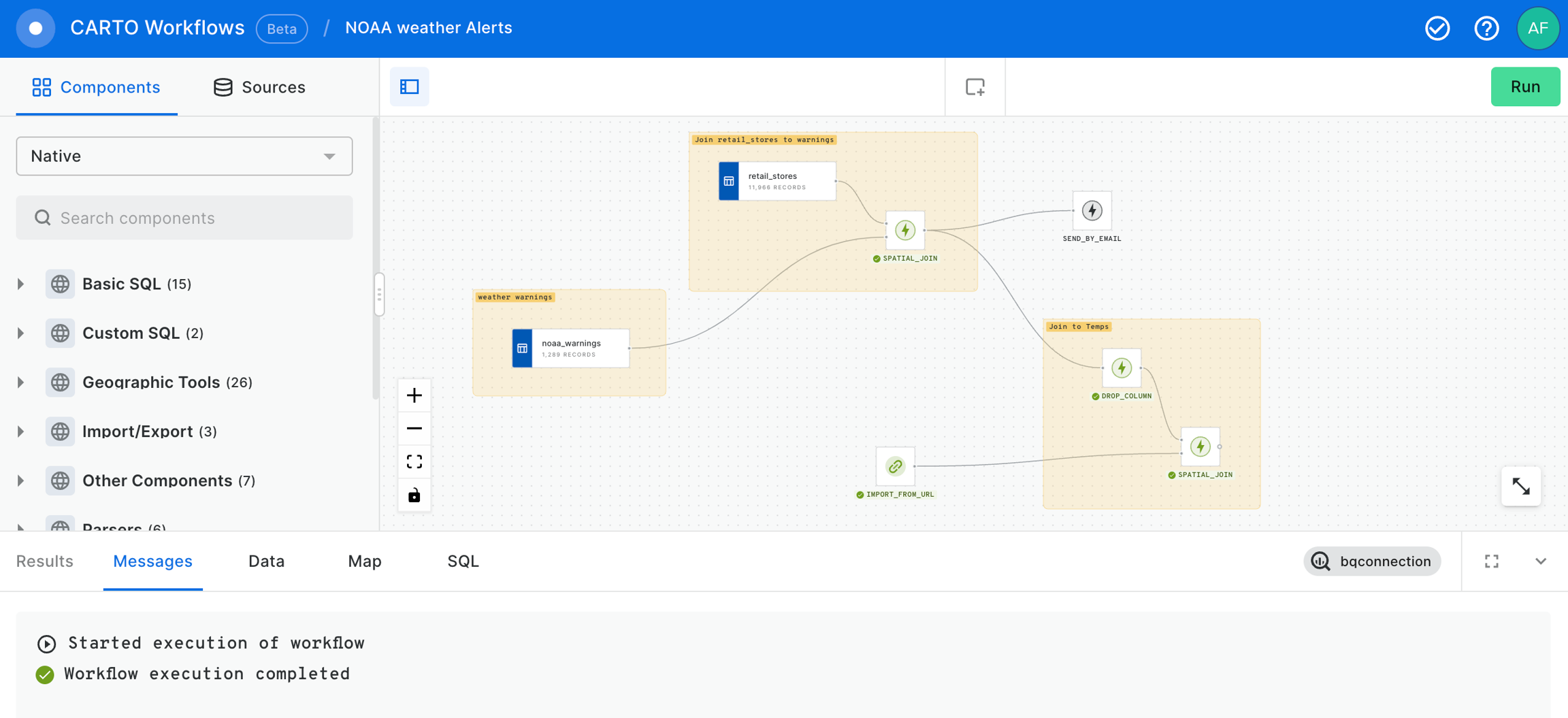Switch to the Sources tab
Viewport: 1568px width, 718px height.
[259, 87]
